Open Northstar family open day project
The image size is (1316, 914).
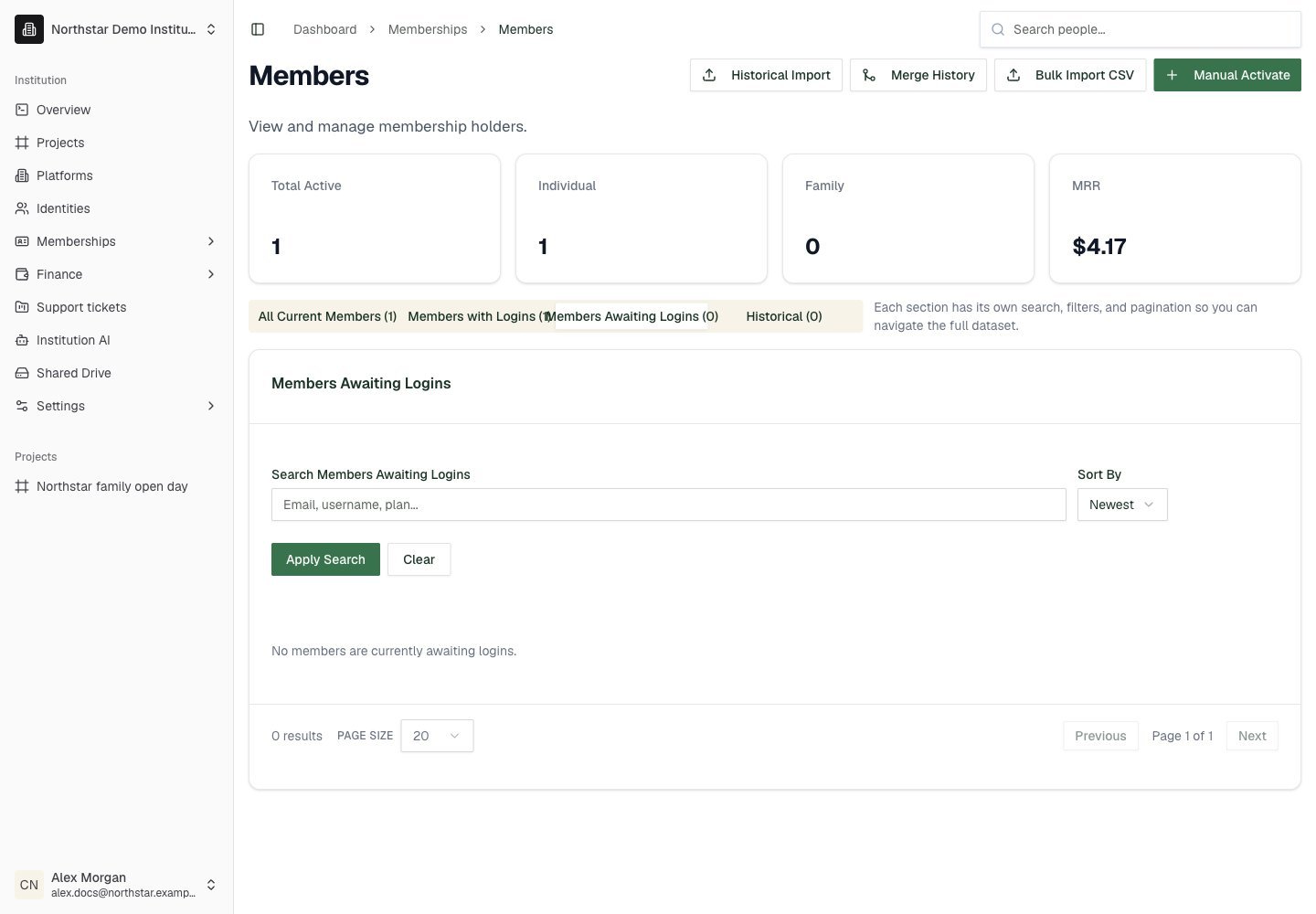[117, 486]
